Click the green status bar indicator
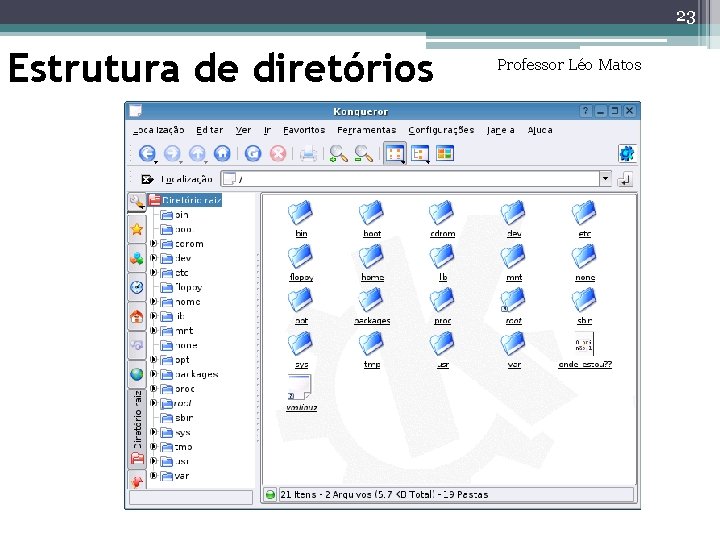 point(270,495)
